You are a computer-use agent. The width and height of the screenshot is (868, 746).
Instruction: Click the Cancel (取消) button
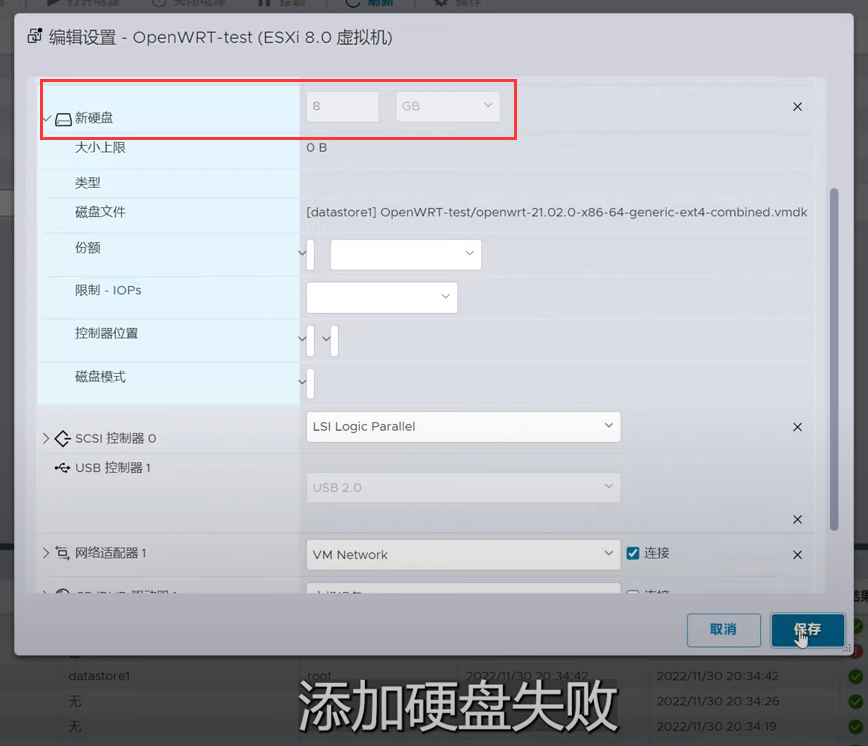(x=724, y=630)
